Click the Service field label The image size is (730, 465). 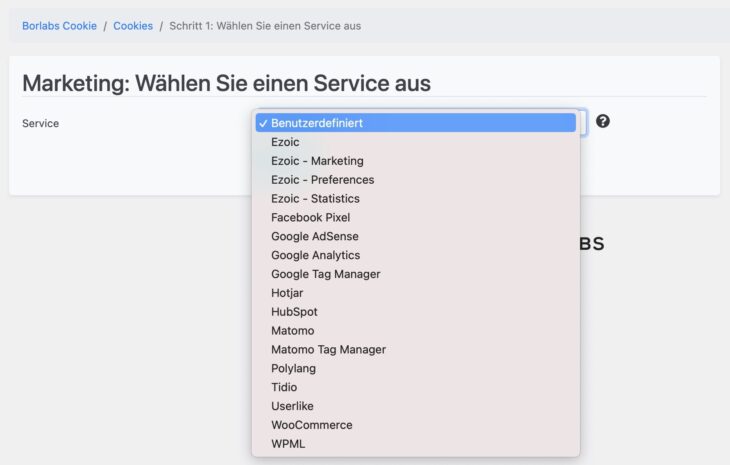pos(41,123)
